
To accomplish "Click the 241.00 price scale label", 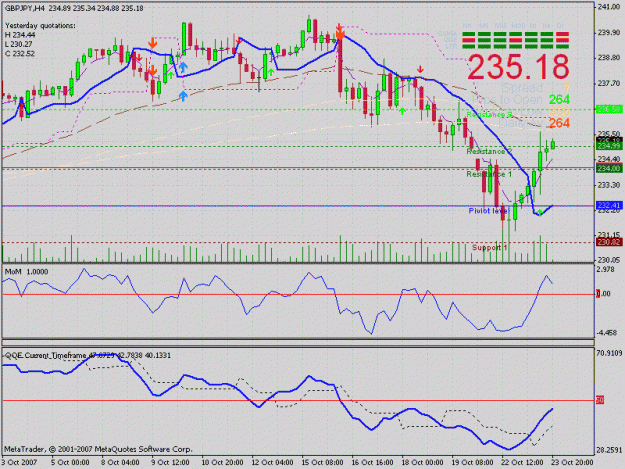I will point(609,7).
